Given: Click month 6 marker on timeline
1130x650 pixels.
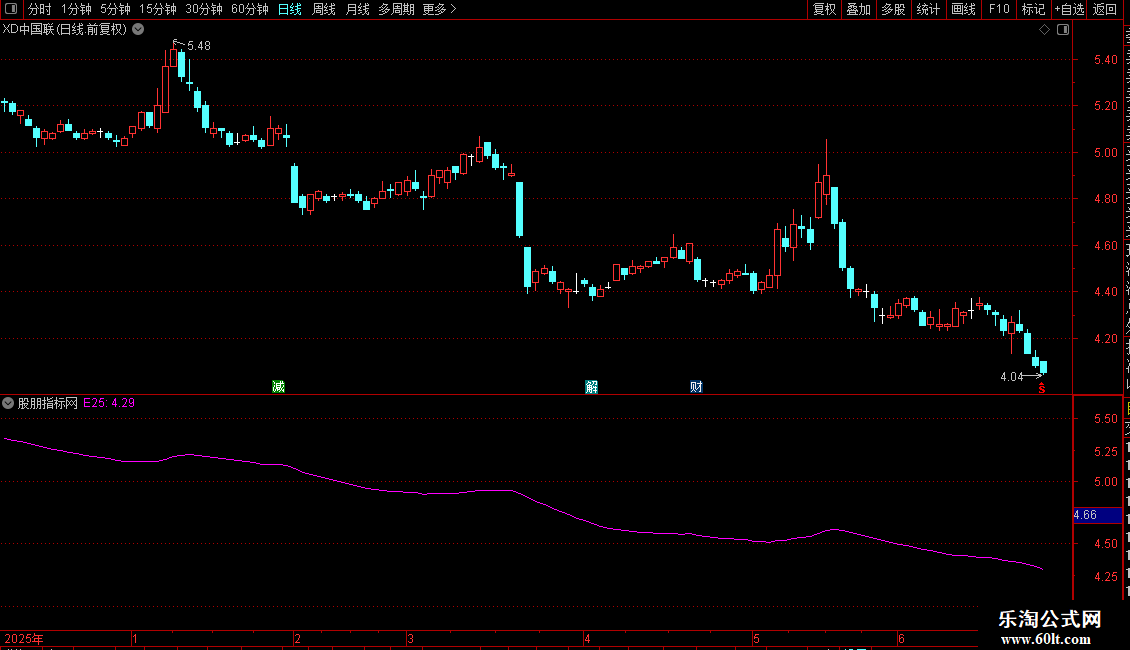Looking at the screenshot, I should tap(901, 638).
